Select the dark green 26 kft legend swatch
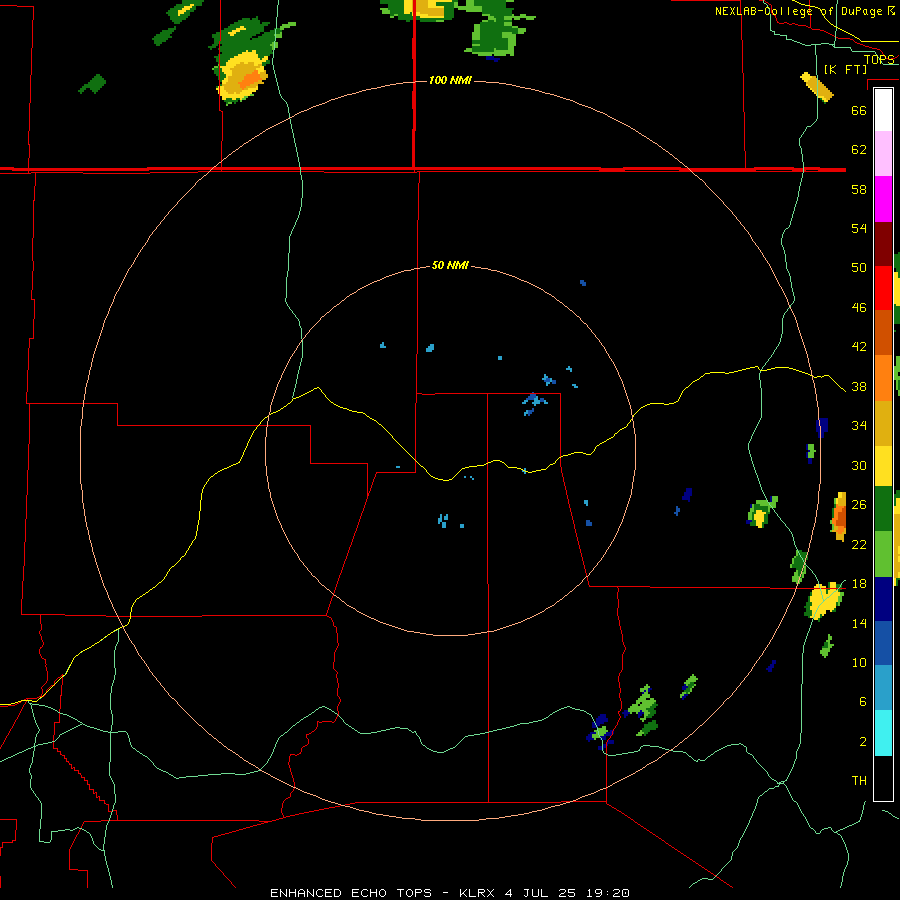Viewport: 900px width, 900px height. 883,509
